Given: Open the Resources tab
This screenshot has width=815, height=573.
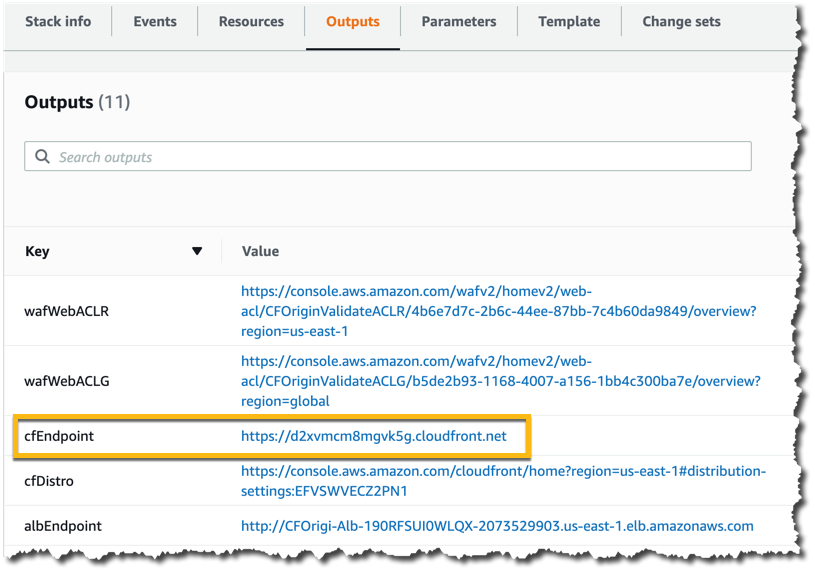Looking at the screenshot, I should pyautogui.click(x=251, y=22).
